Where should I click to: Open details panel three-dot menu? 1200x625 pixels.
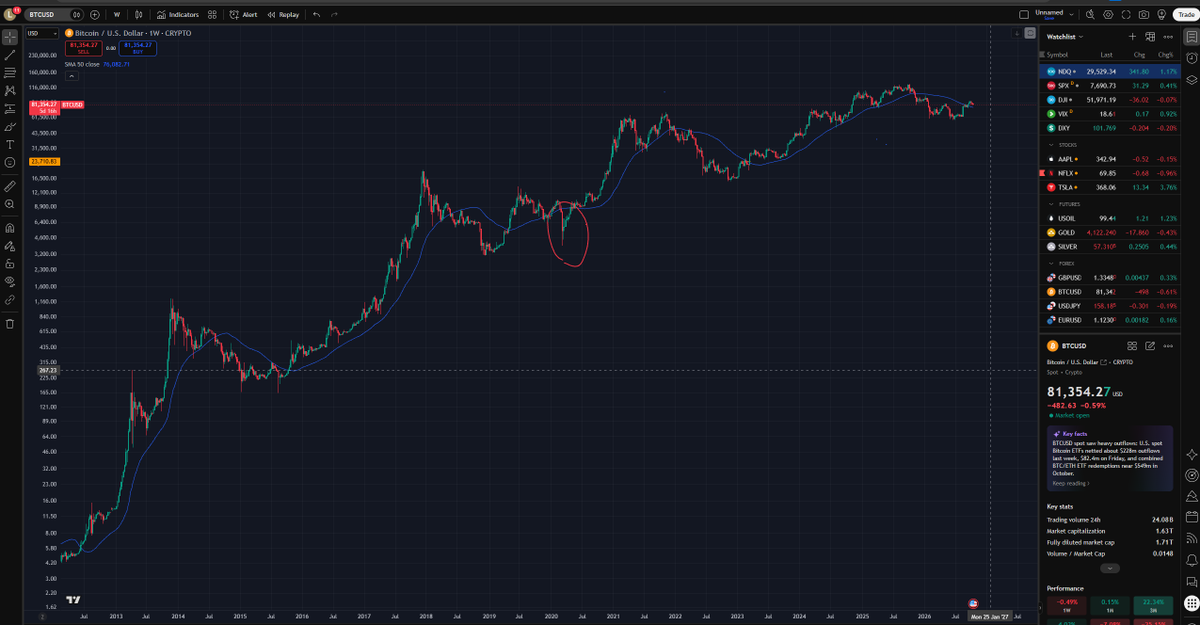(1167, 346)
